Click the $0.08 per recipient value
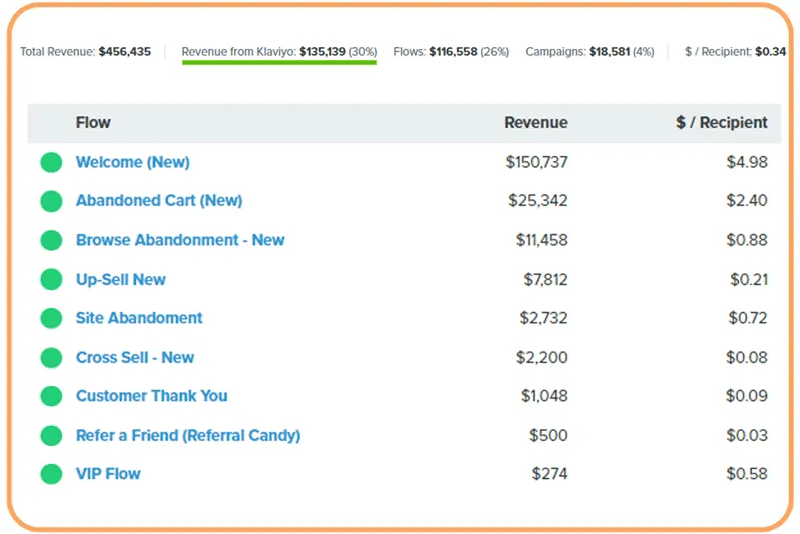Image resolution: width=800 pixels, height=534 pixels. 747,358
